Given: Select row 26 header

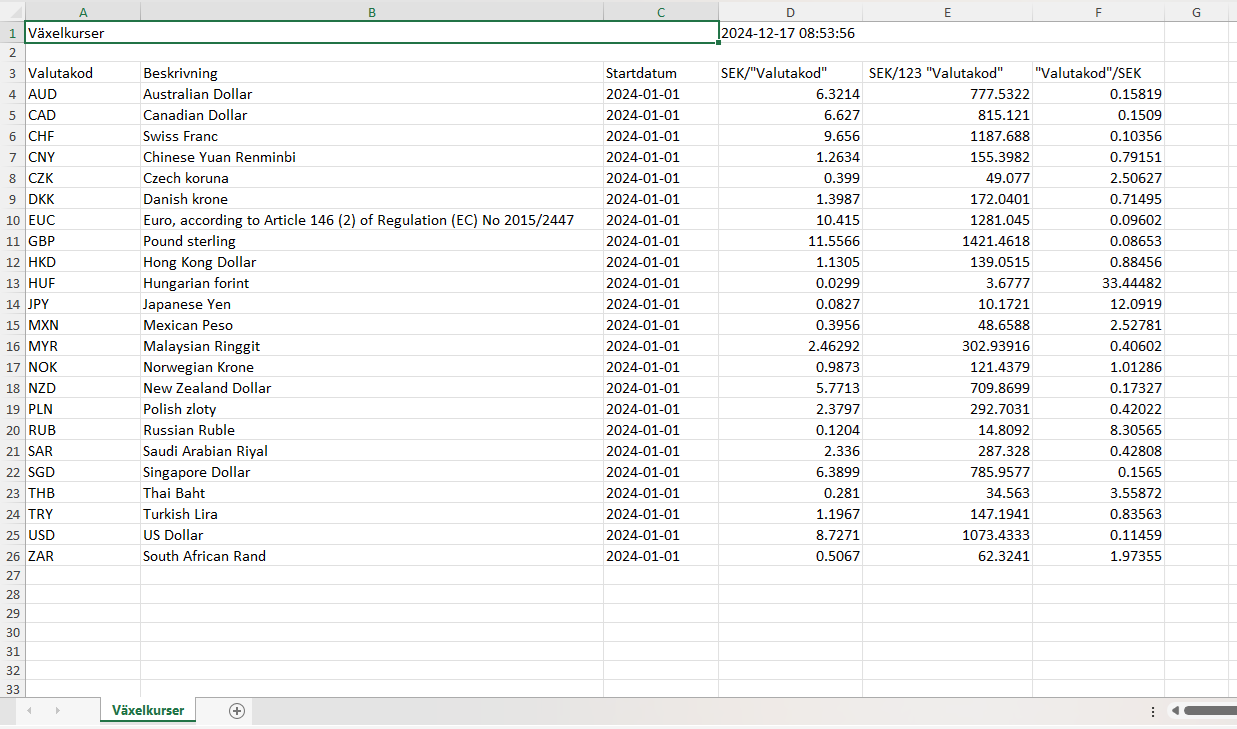Looking at the screenshot, I should tap(12, 556).
